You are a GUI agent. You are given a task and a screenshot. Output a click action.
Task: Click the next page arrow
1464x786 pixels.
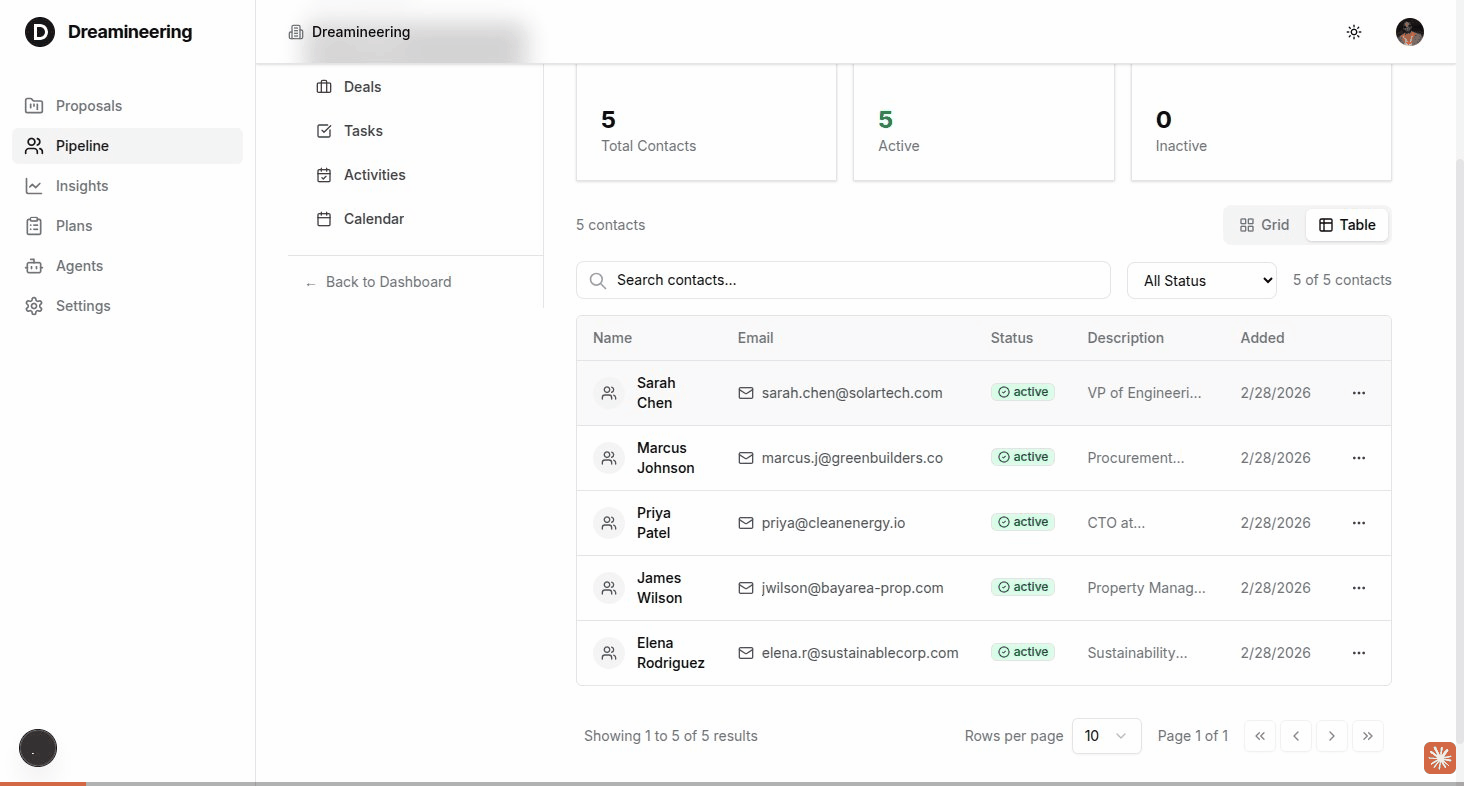[x=1331, y=736]
